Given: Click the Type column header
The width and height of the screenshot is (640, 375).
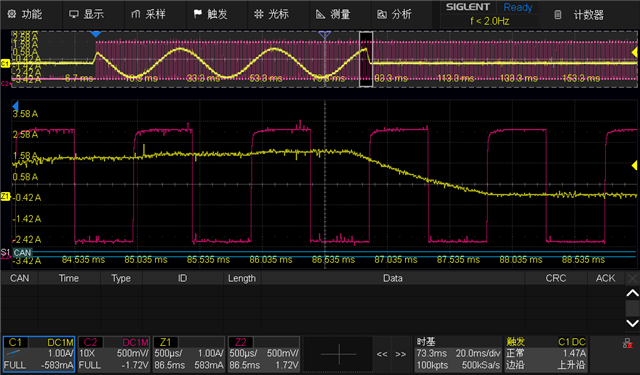Looking at the screenshot, I should 121,278.
